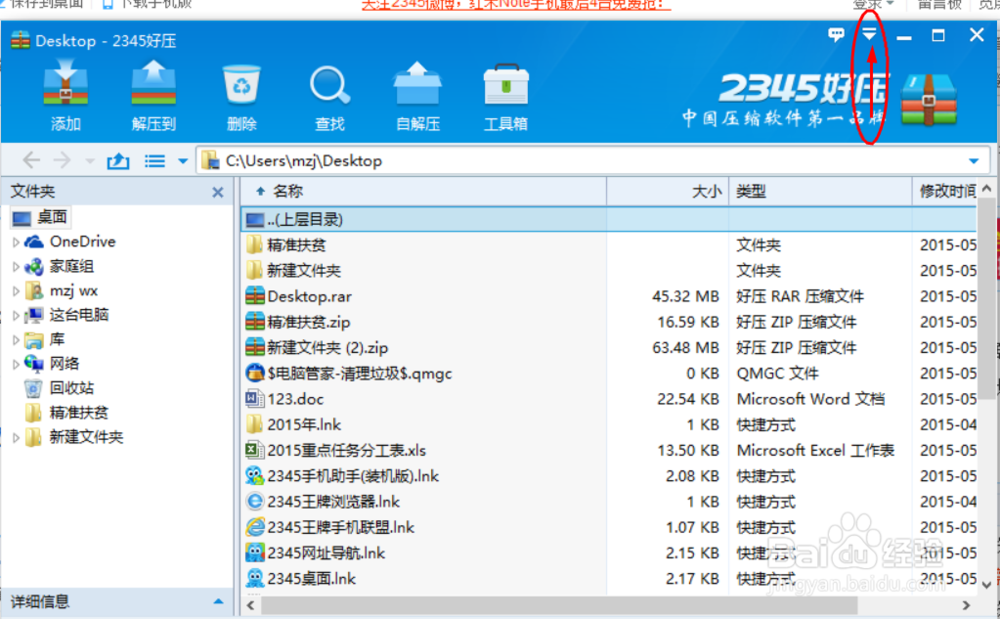Click the 45.32 MB size cell

point(685,296)
